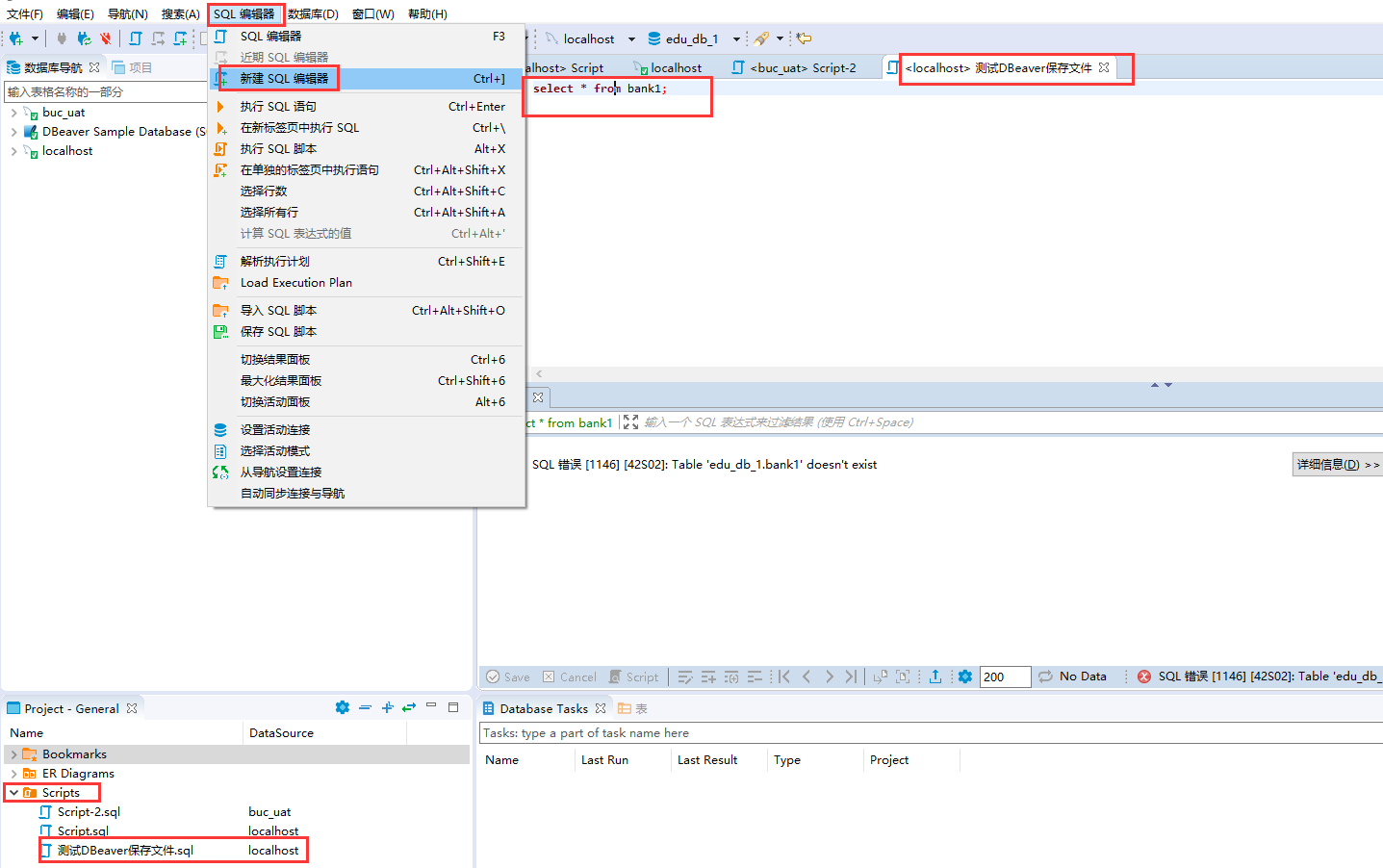This screenshot has width=1383, height=868.
Task: Click the Tasks name filter input field
Action: click(x=931, y=733)
